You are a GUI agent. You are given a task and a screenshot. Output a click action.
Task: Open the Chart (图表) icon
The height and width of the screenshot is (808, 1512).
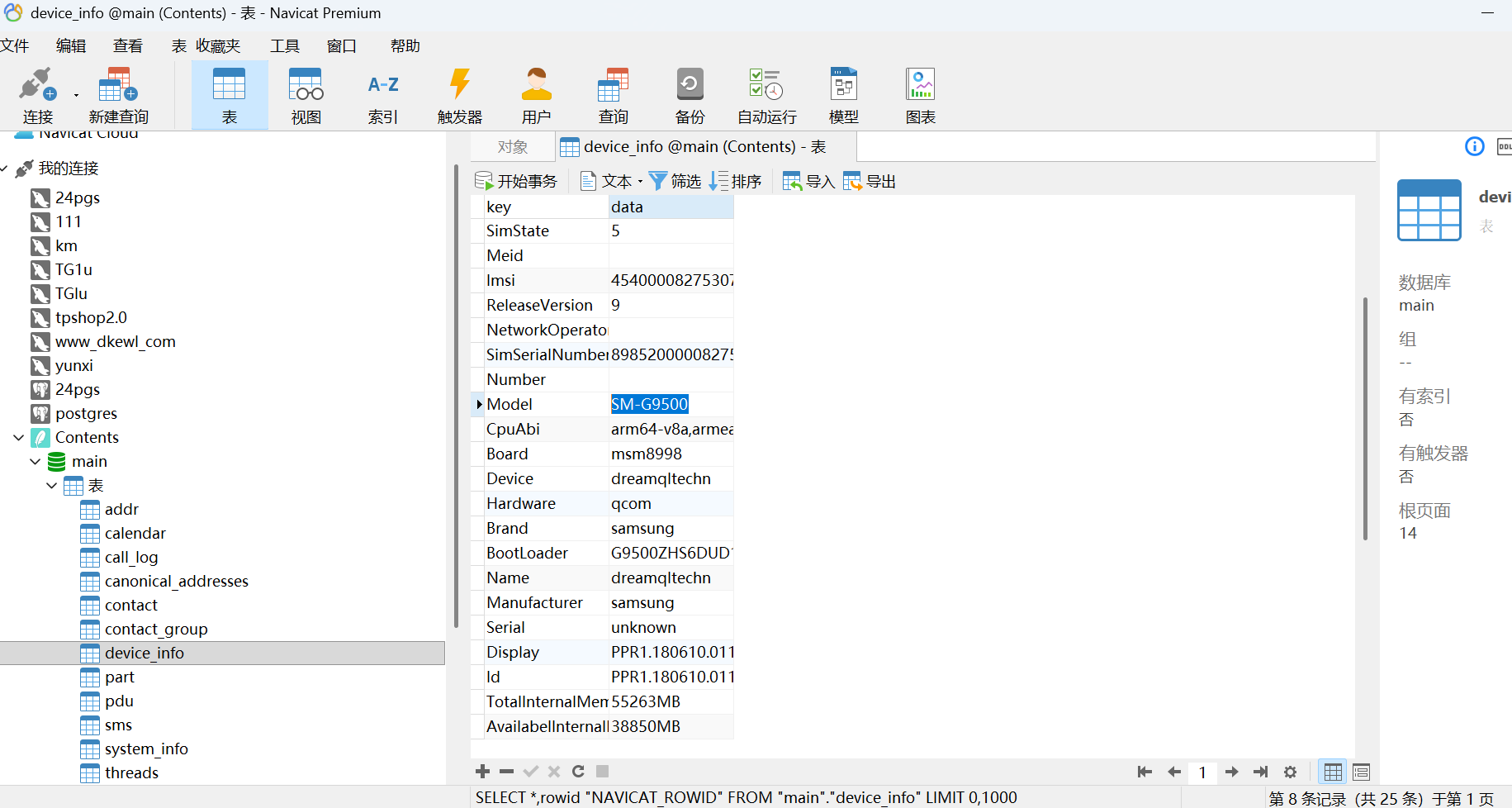tap(921, 96)
